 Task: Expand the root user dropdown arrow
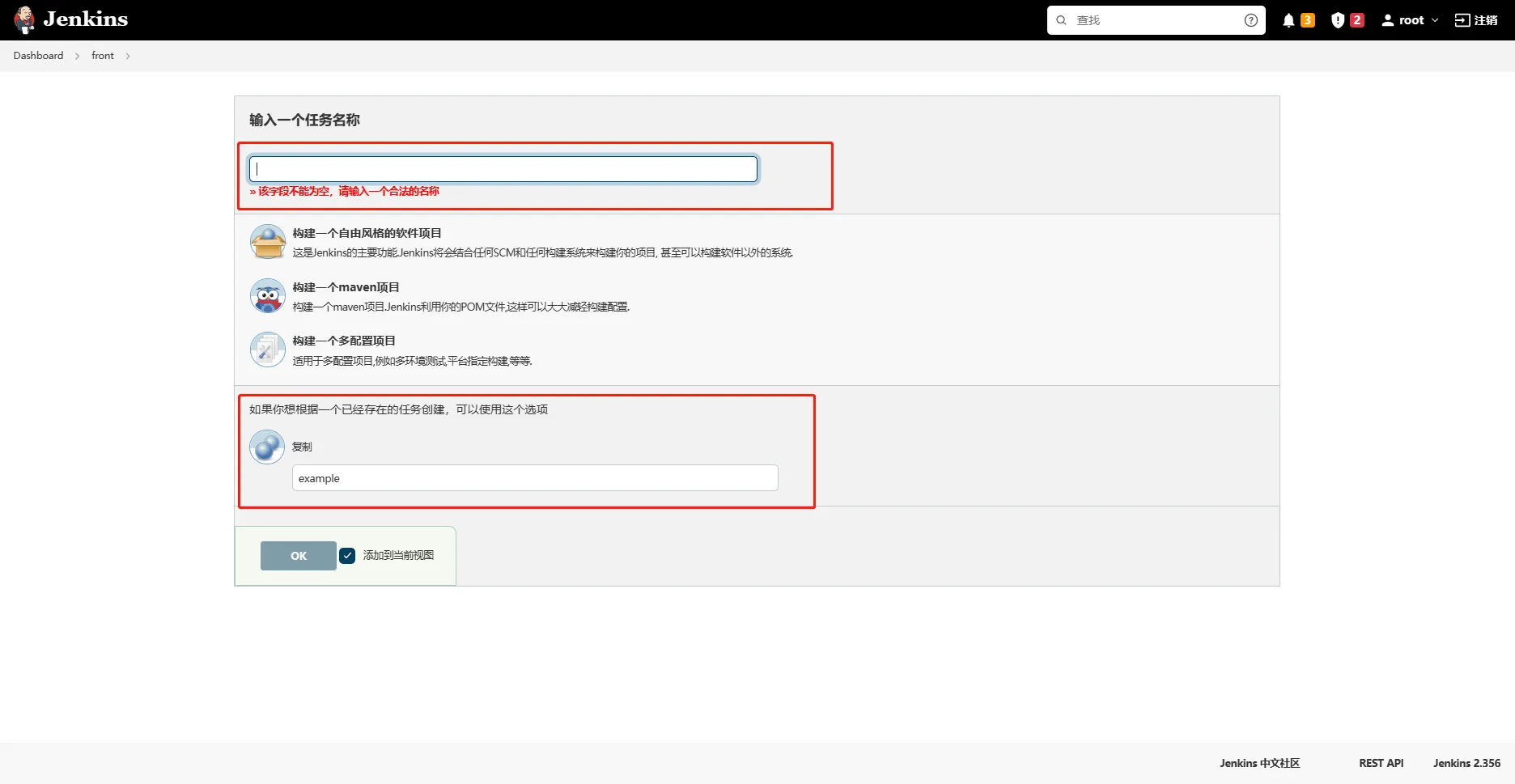(x=1435, y=20)
